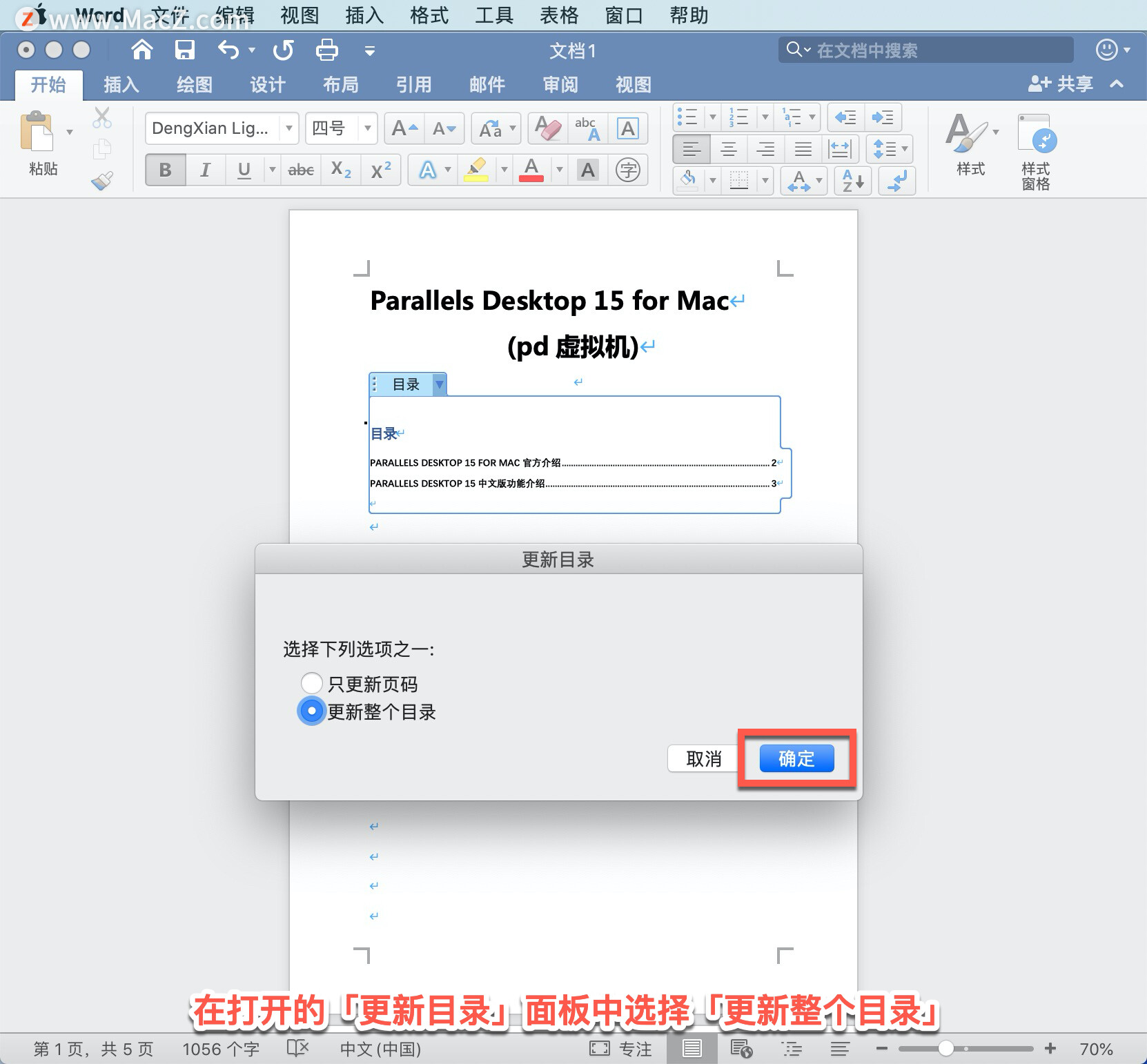Apply character border A icon
The height and width of the screenshot is (1064, 1147).
pyautogui.click(x=627, y=128)
